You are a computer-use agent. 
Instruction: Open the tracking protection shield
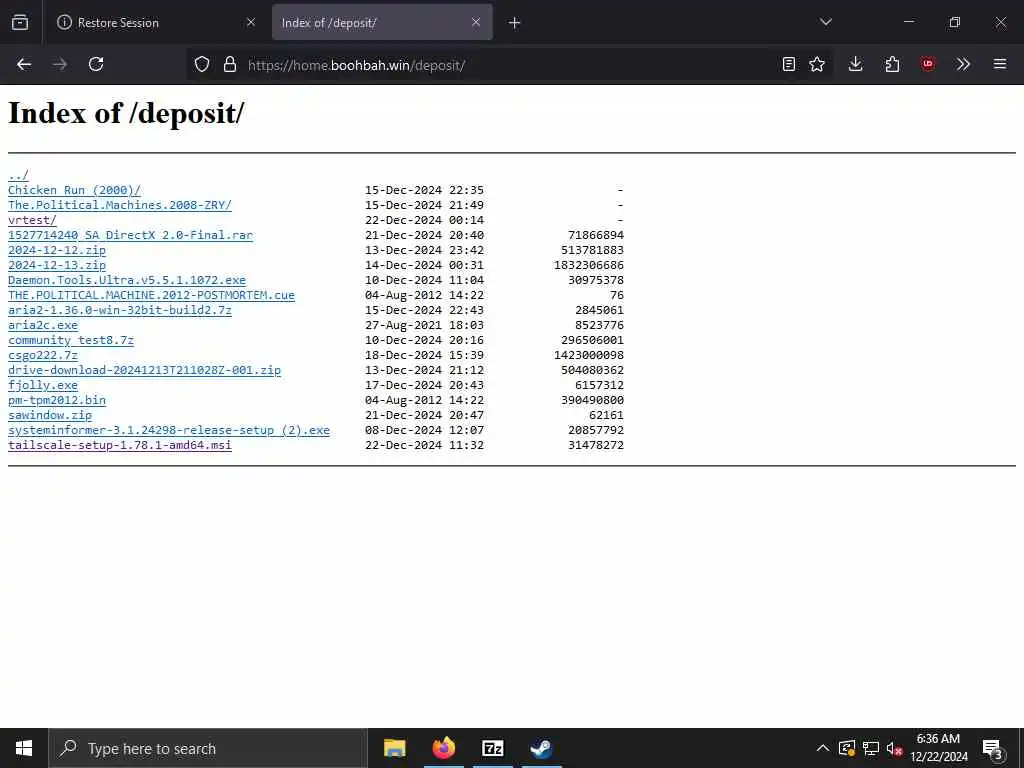tap(202, 64)
